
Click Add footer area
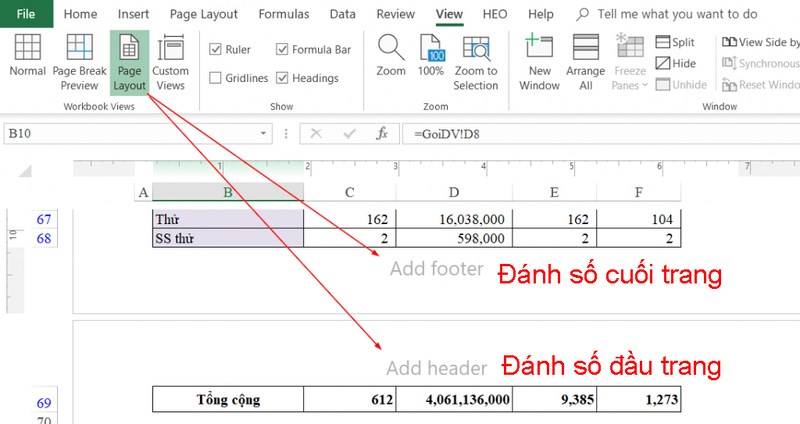click(437, 269)
